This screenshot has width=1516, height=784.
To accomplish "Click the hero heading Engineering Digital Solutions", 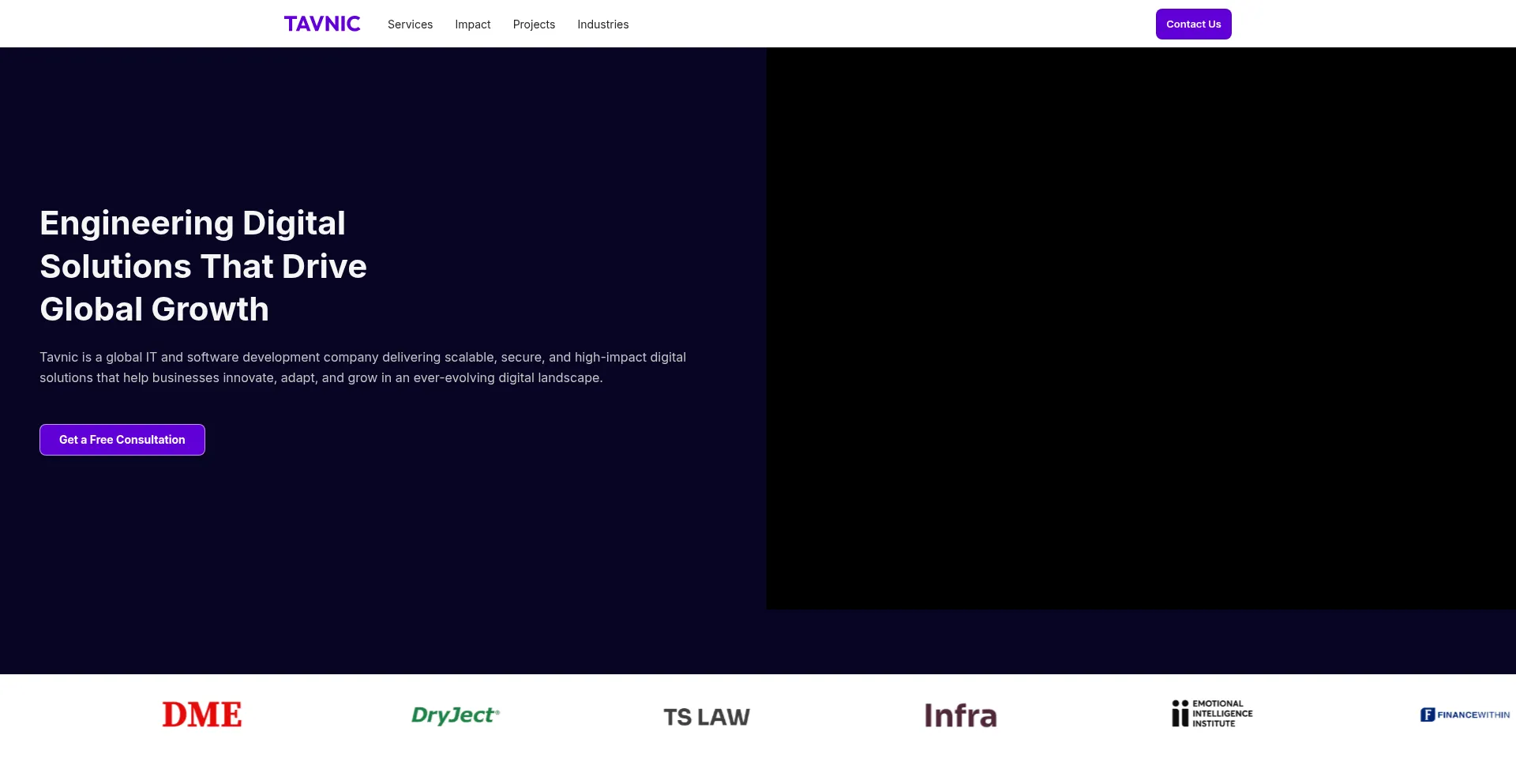I will [x=203, y=266].
